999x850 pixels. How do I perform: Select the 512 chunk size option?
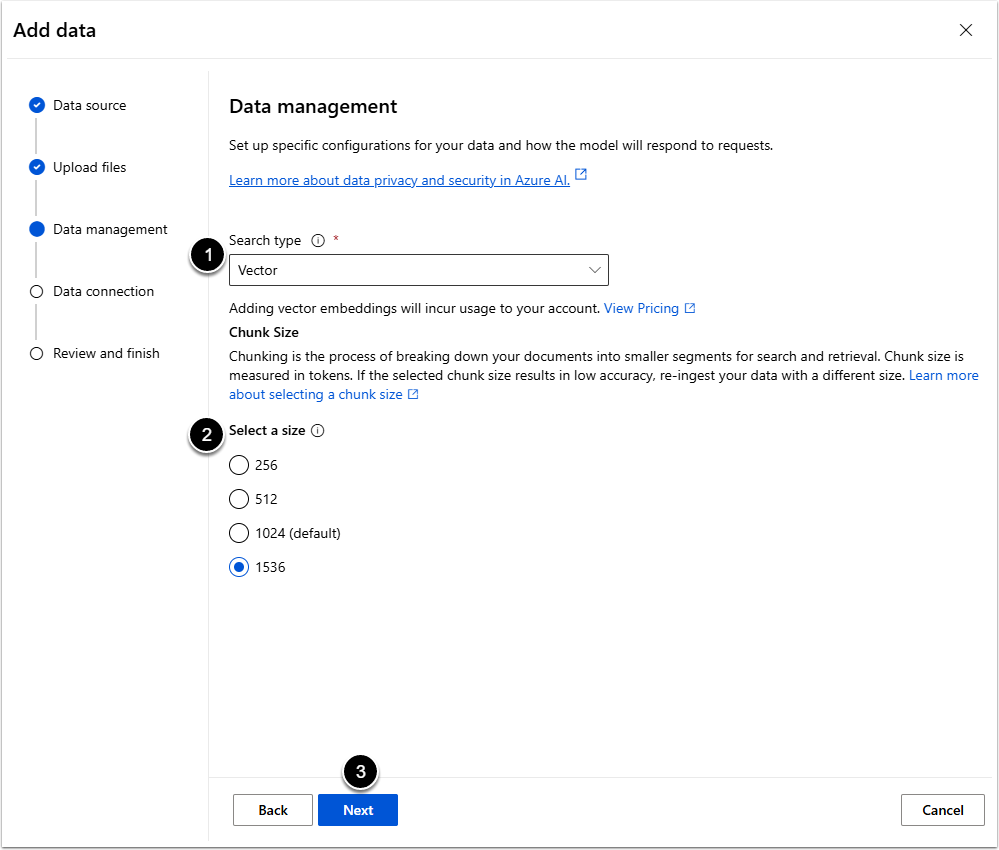click(x=239, y=499)
